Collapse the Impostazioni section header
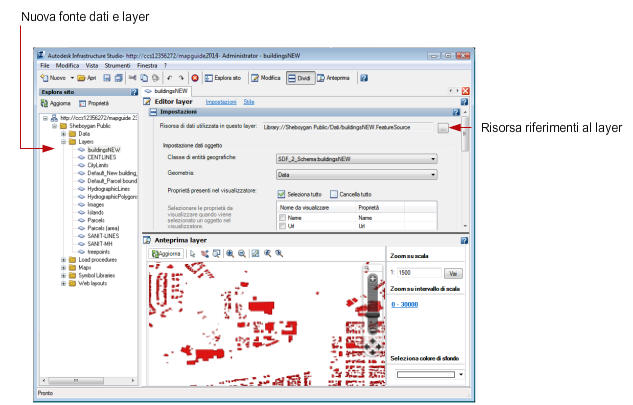 [153, 112]
